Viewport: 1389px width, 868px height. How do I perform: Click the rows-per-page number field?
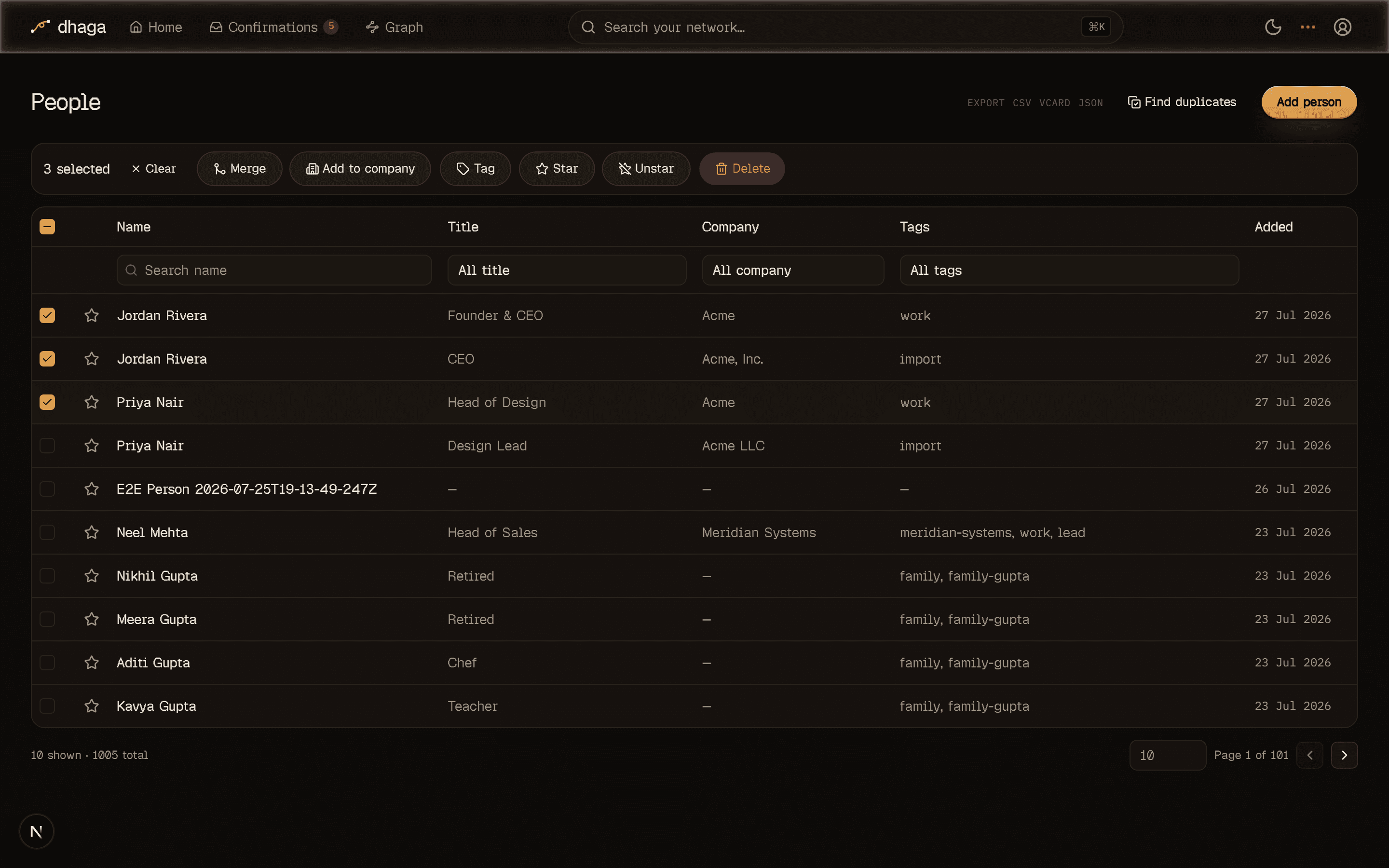(x=1167, y=755)
